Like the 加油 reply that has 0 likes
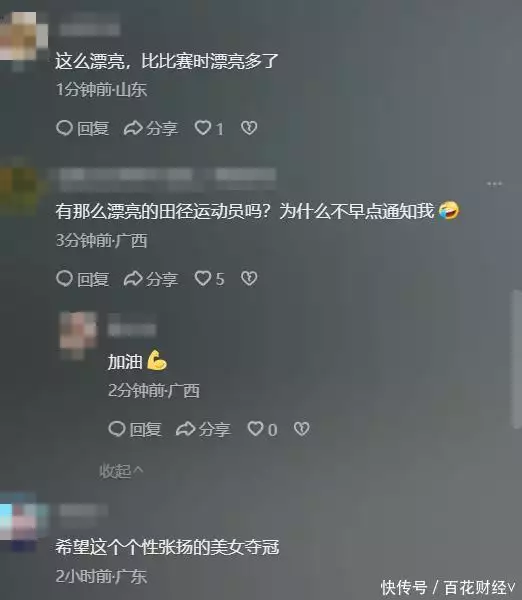Screen dimensions: 522x600 [255, 429]
